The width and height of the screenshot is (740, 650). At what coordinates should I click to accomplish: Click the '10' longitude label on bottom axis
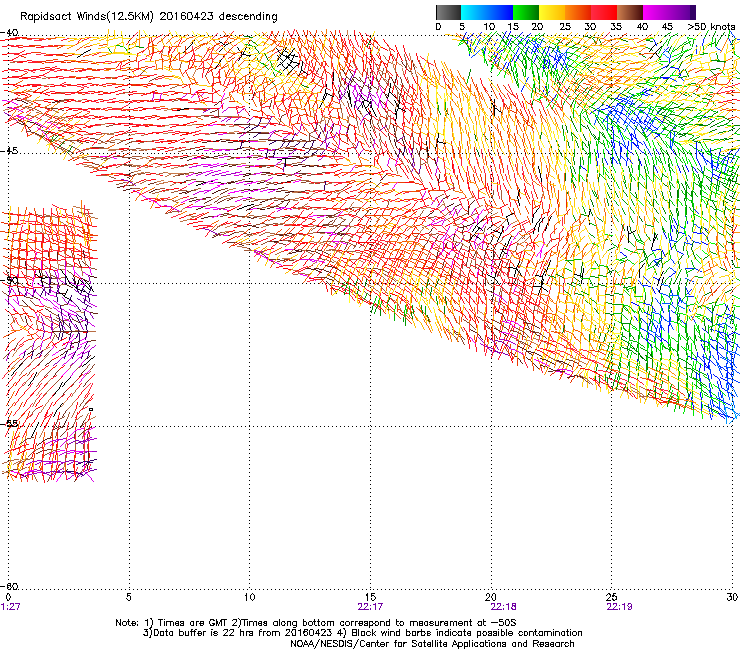coord(249,597)
